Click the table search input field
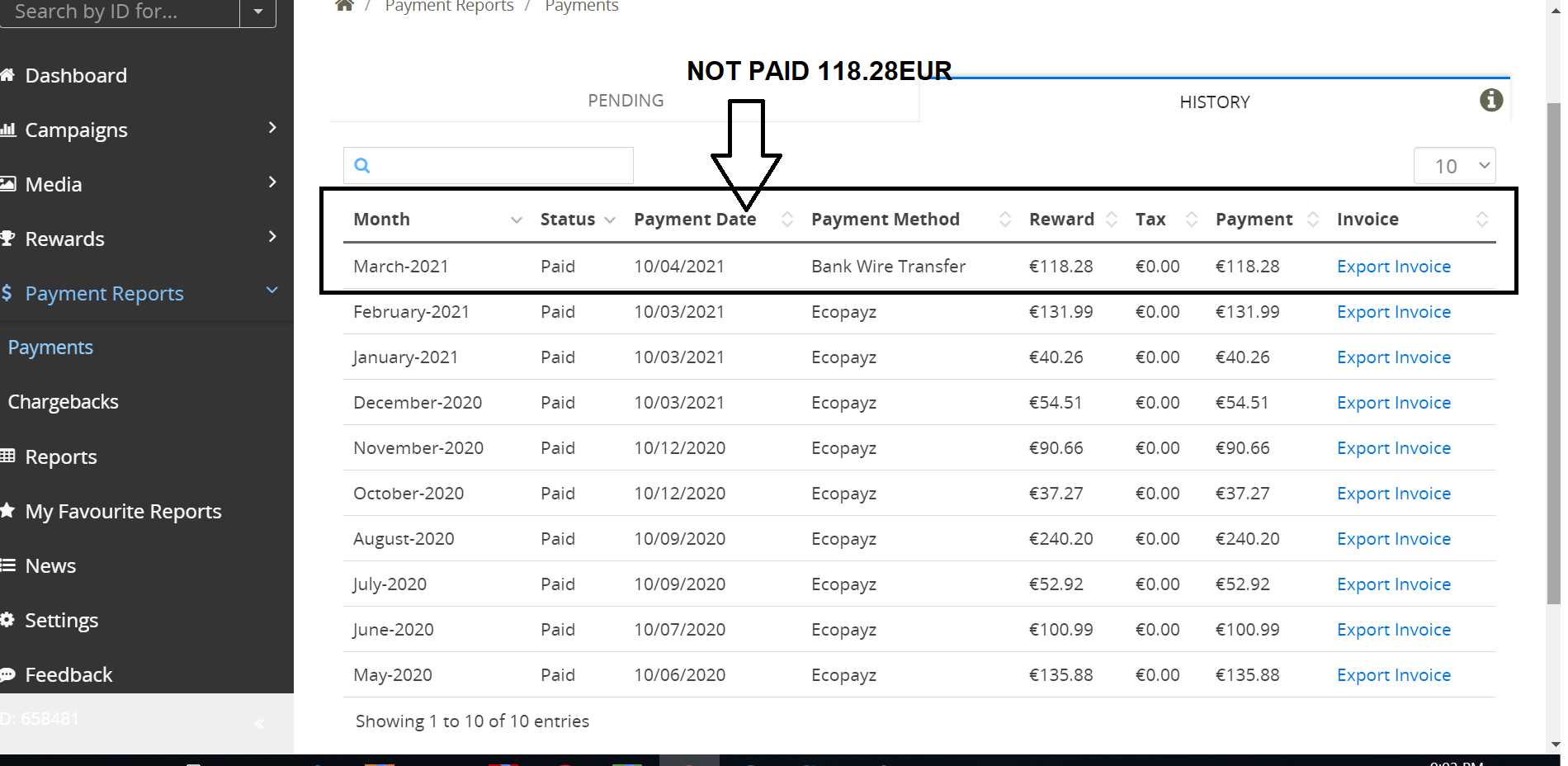 [x=489, y=165]
